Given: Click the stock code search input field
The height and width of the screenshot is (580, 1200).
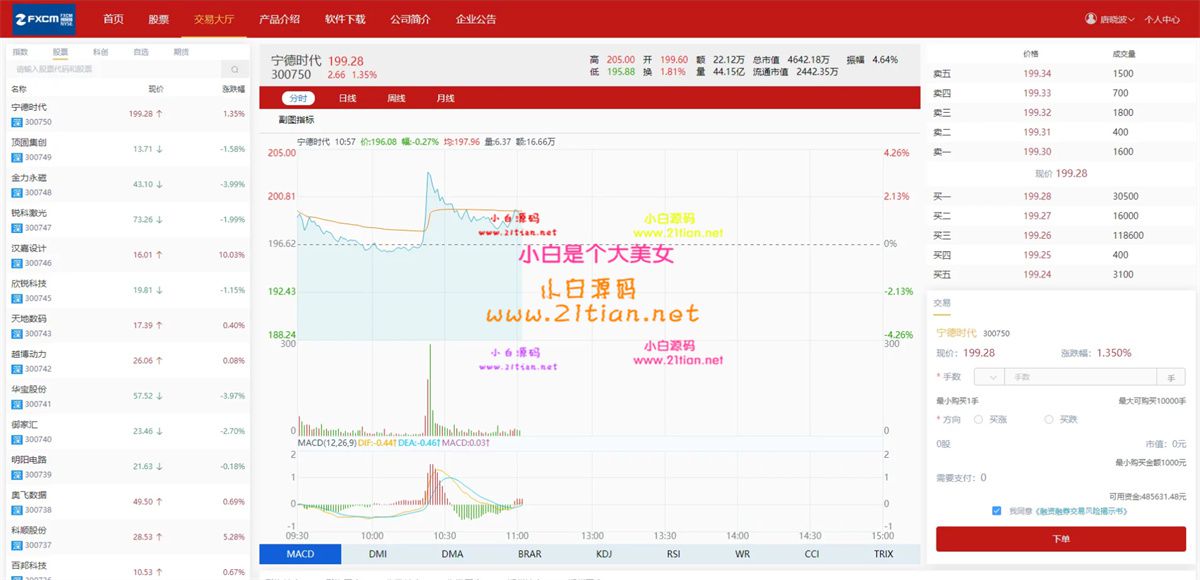Looking at the screenshot, I should [x=113, y=69].
